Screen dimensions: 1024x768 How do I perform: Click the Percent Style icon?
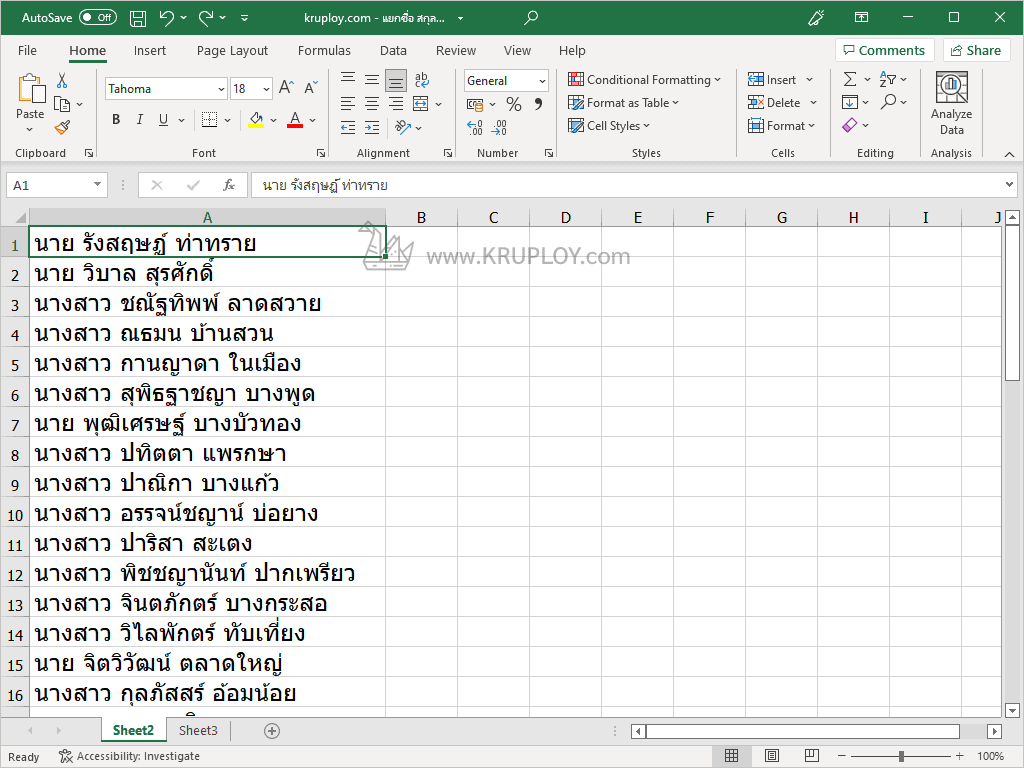point(513,104)
